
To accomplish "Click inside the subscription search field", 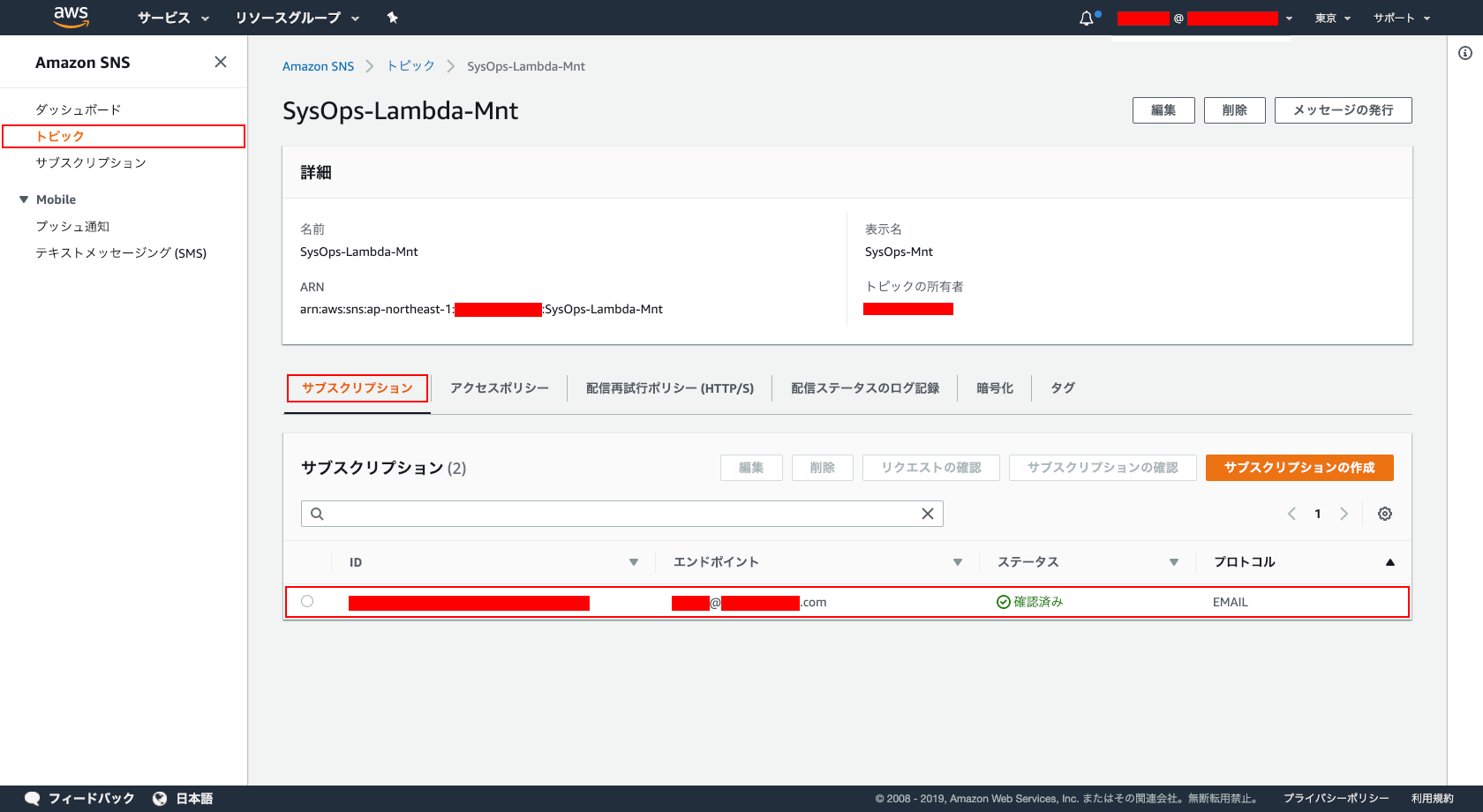I will (x=618, y=513).
